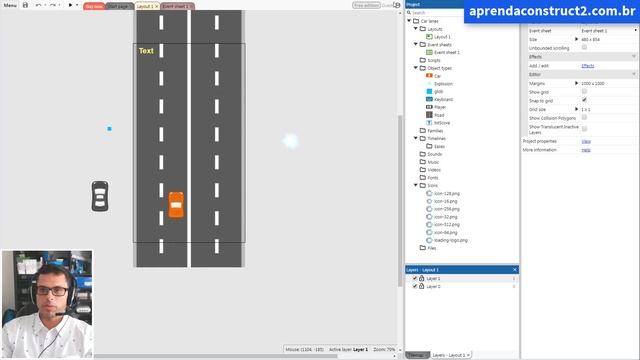Screen dimensions: 640x360
Task: Select the glob object type icon
Action: point(429,91)
